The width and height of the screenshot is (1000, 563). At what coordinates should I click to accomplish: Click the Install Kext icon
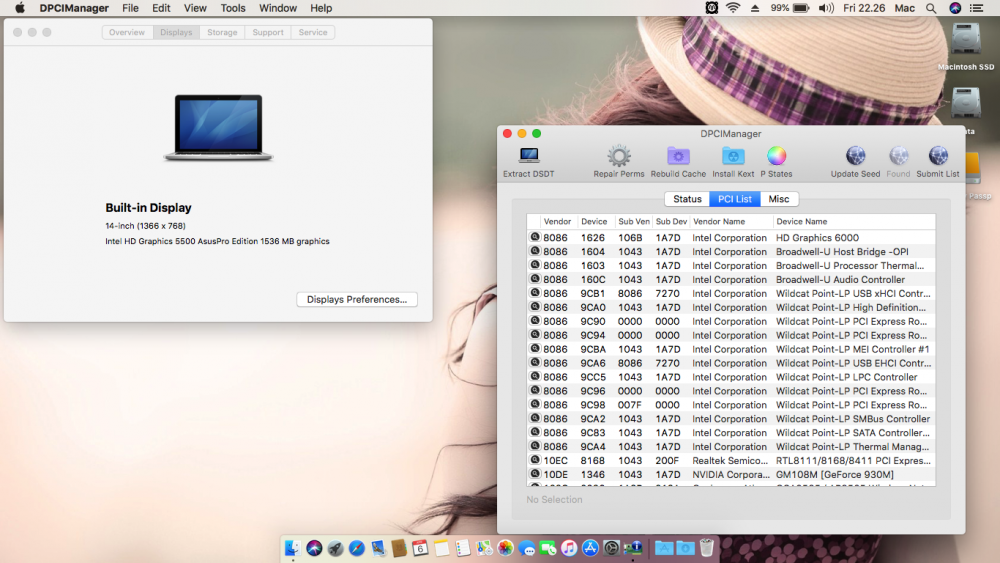(733, 156)
